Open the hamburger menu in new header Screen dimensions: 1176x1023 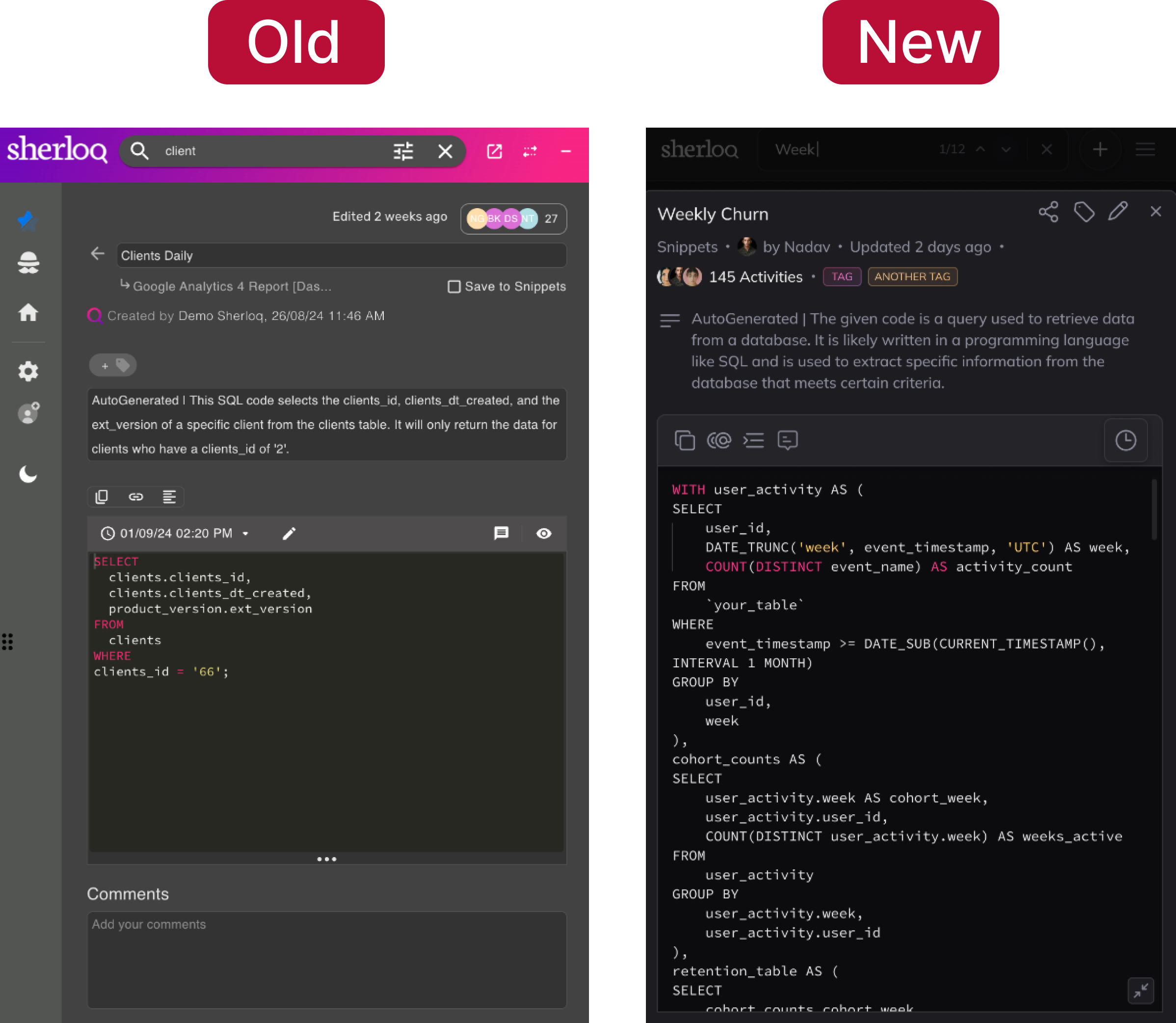[x=1145, y=150]
